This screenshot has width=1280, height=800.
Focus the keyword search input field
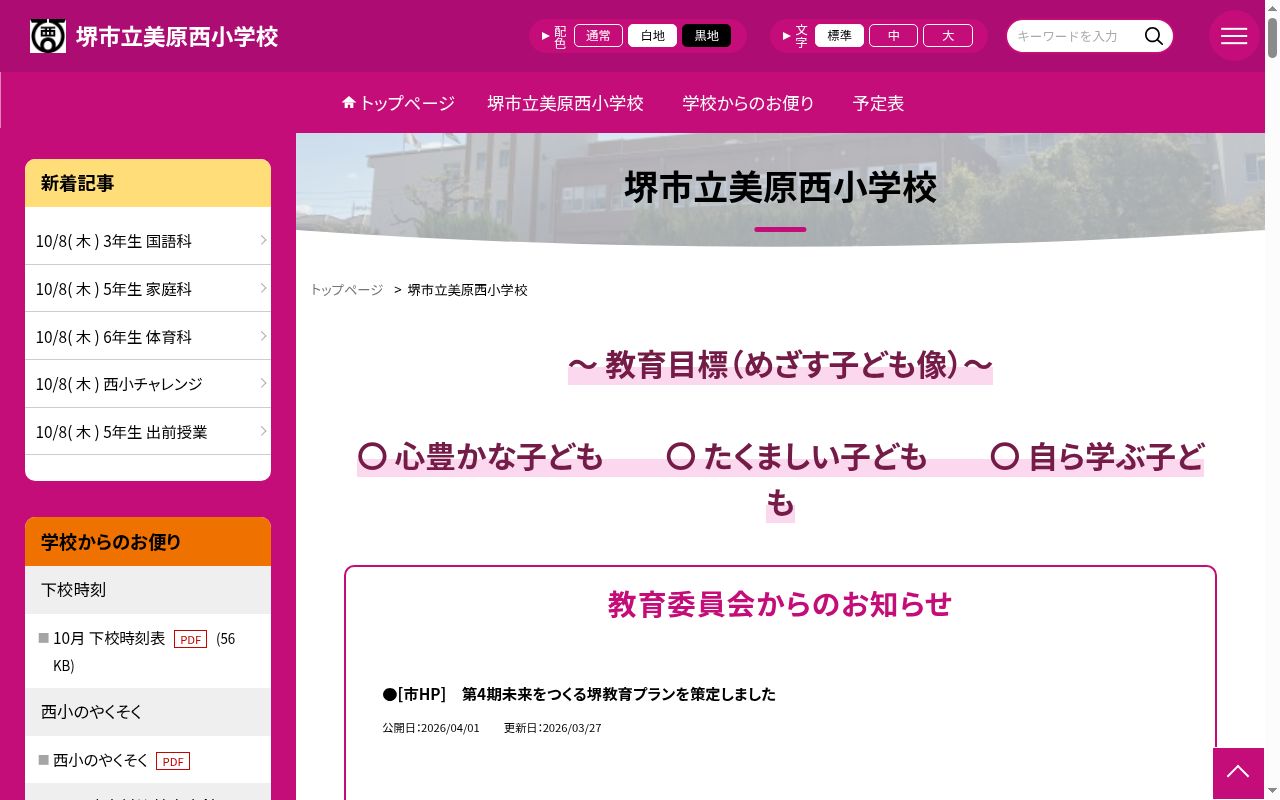point(1075,36)
